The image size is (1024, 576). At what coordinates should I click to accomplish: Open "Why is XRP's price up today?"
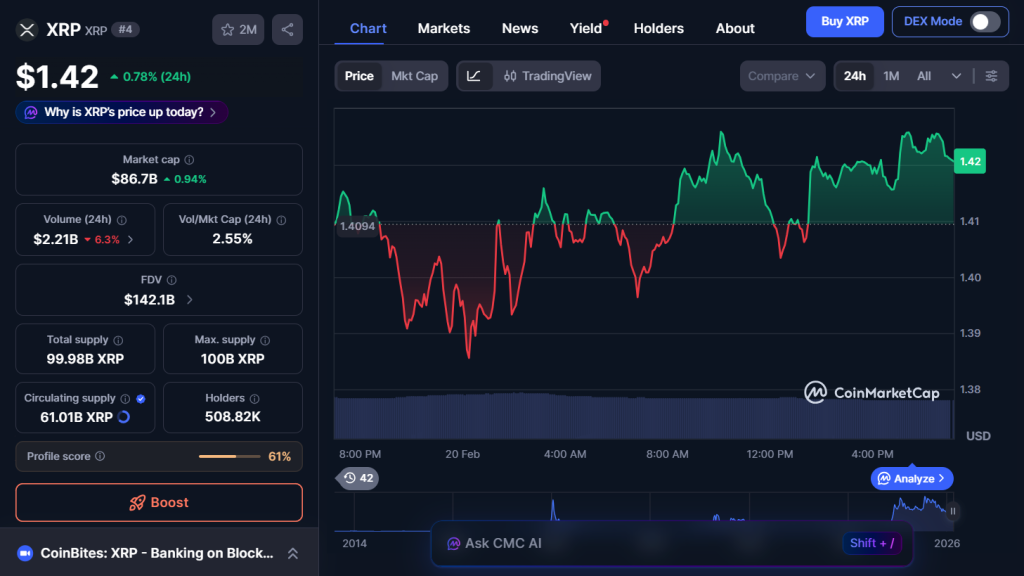(122, 112)
